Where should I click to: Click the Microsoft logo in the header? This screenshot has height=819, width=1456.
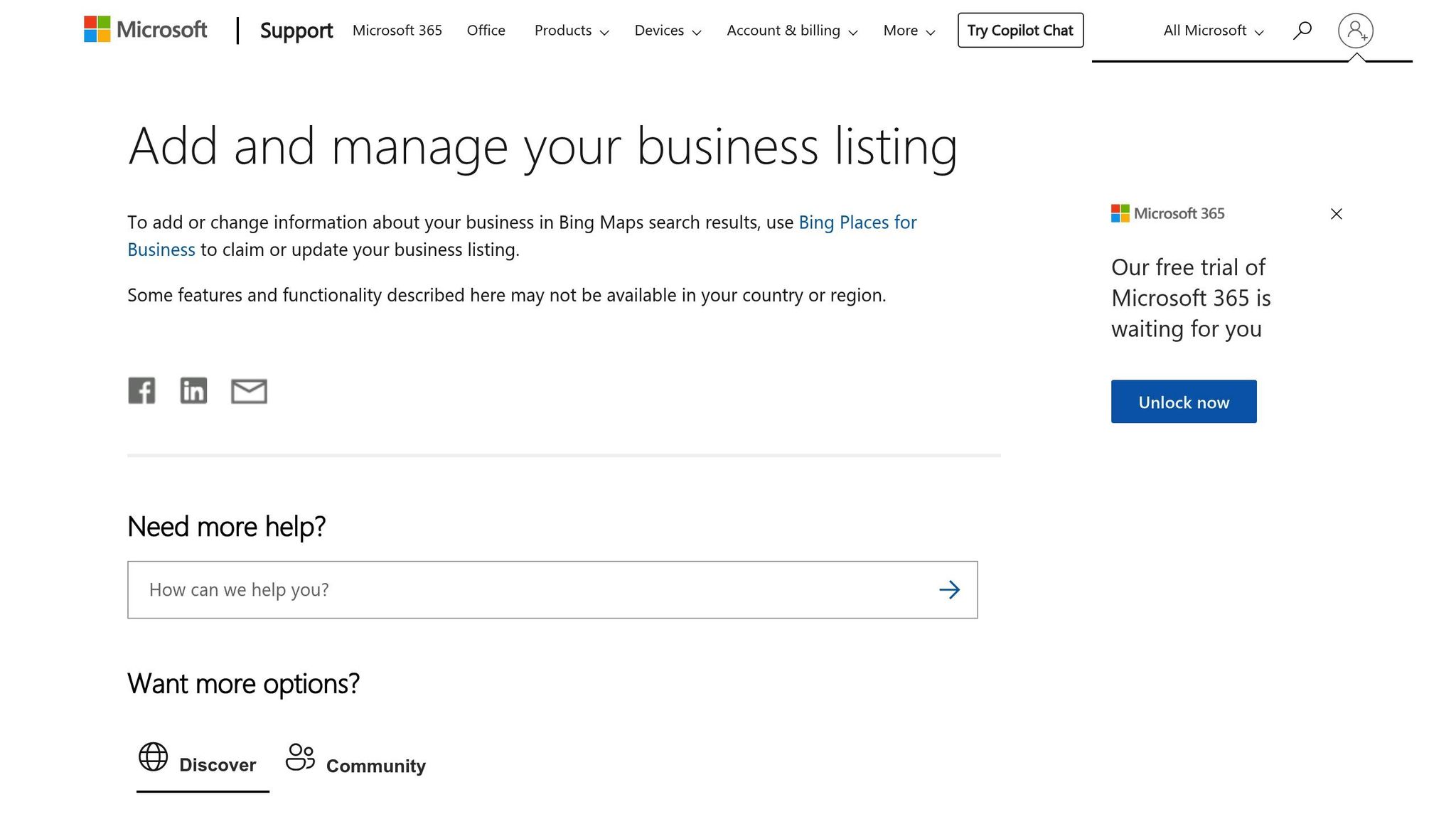(x=145, y=30)
